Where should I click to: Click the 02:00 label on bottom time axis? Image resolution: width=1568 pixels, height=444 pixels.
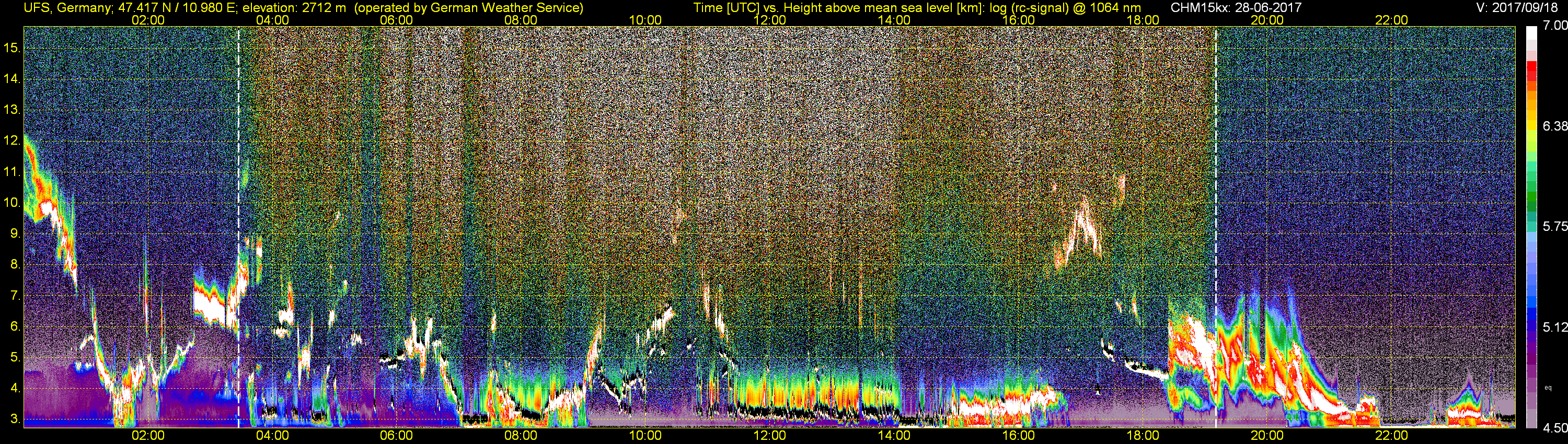coord(148,436)
